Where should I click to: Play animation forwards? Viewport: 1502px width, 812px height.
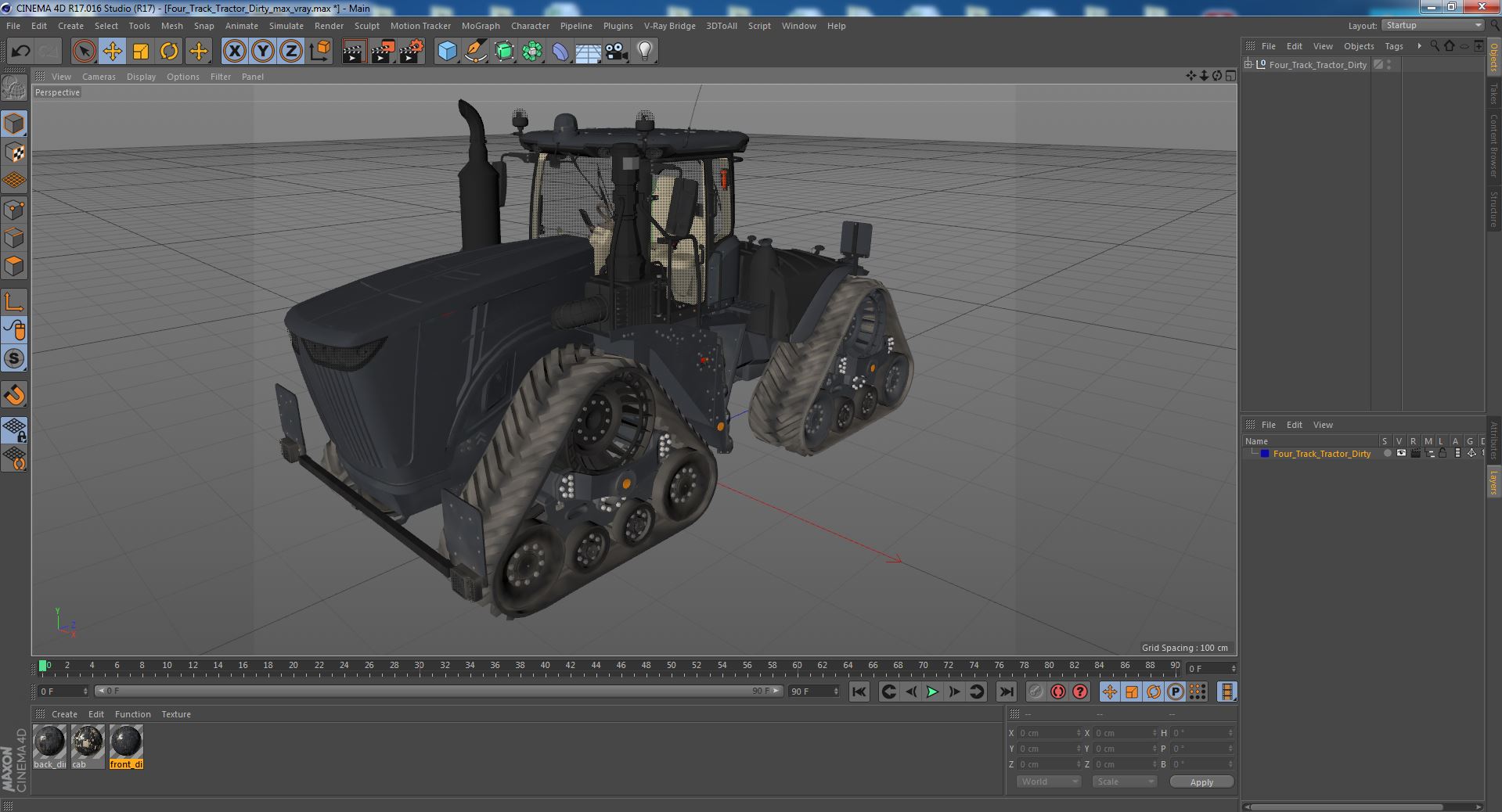(932, 692)
